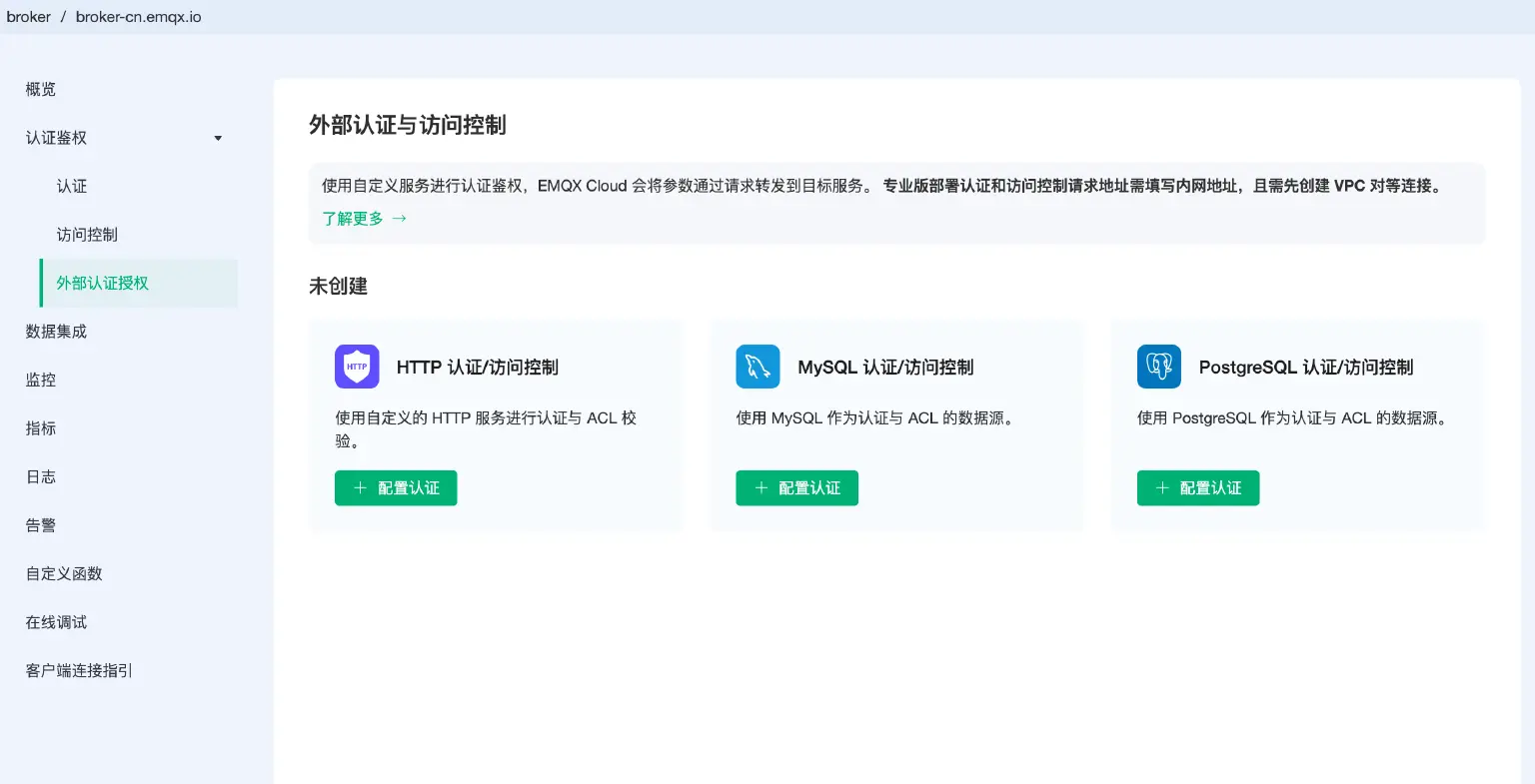Click the arrow icon after 了解更多

coord(398,217)
